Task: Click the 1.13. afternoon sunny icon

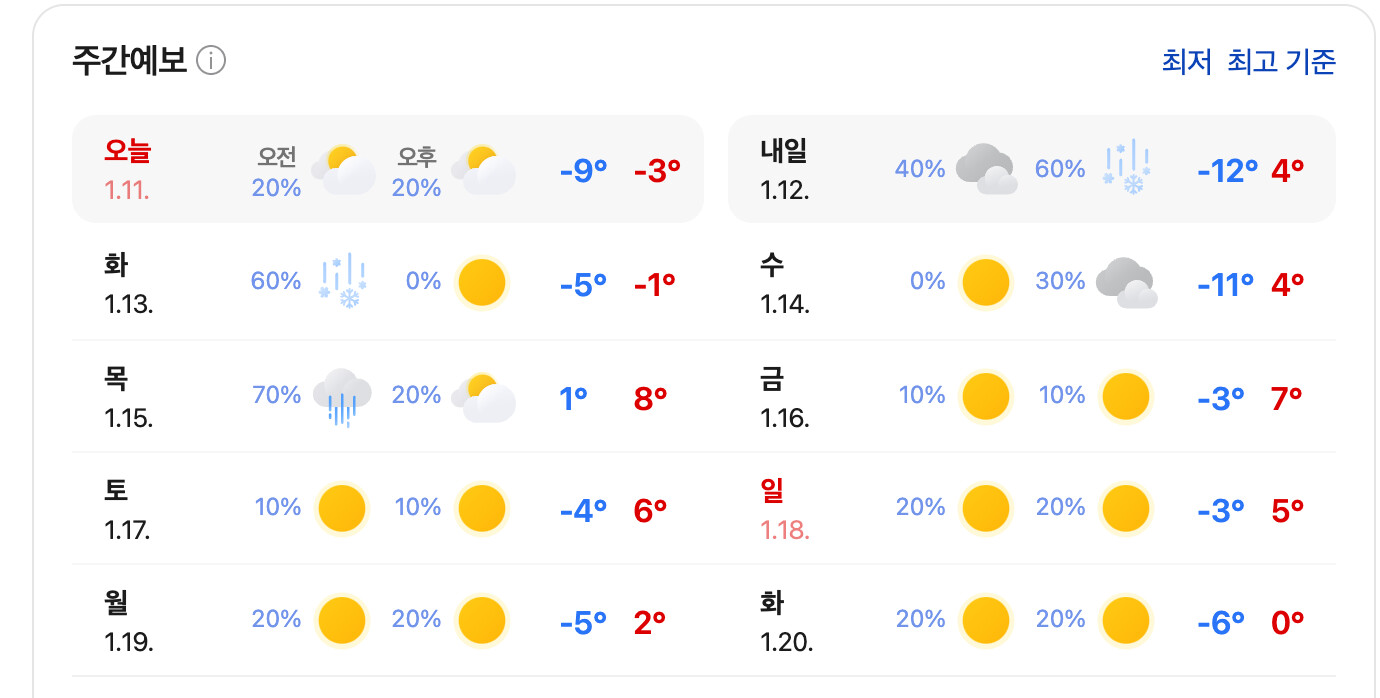Action: pos(482,282)
